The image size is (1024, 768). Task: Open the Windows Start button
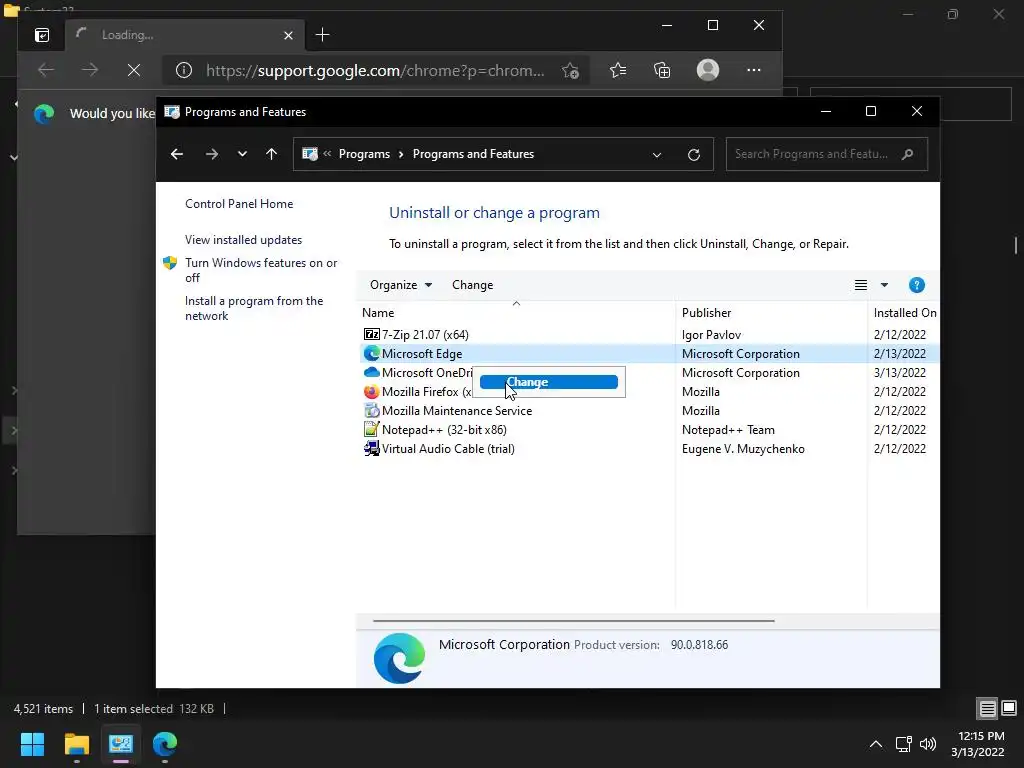(x=32, y=744)
